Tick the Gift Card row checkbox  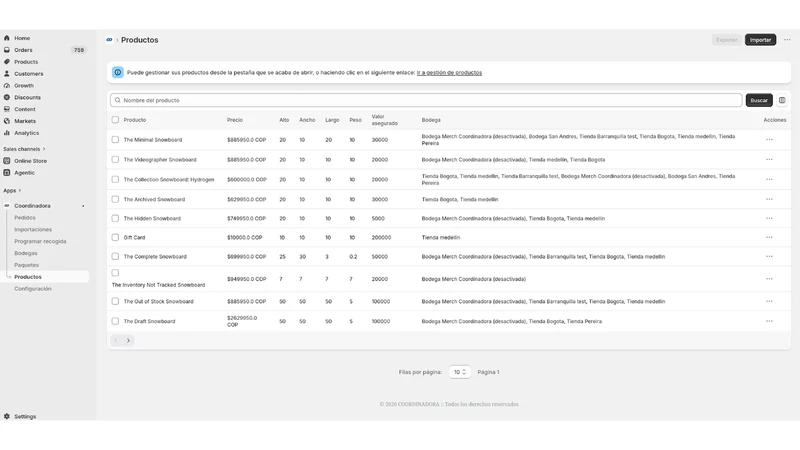coord(115,237)
